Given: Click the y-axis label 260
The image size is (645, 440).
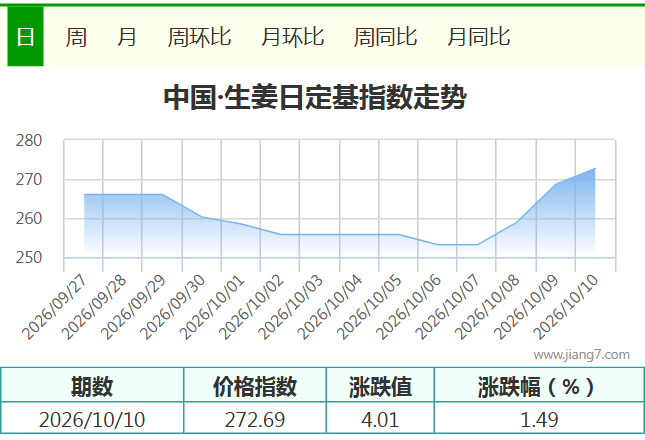Looking at the screenshot, I should [29, 219].
